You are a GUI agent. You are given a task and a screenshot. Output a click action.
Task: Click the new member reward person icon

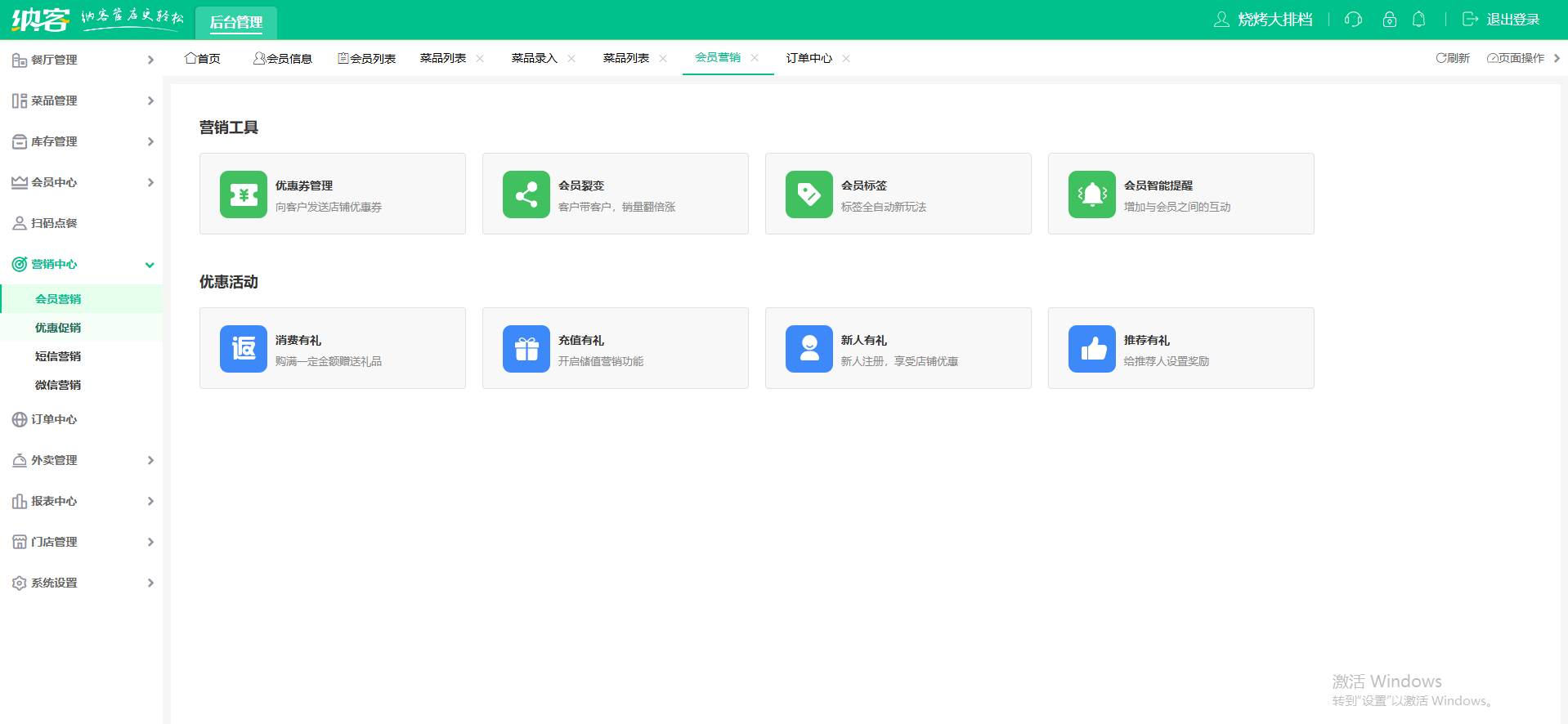coord(809,349)
